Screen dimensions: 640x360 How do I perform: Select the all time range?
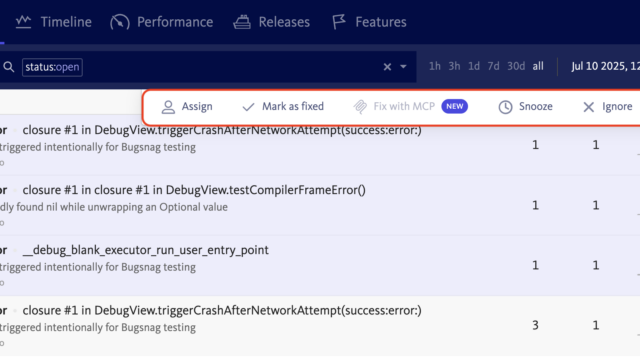(x=538, y=66)
